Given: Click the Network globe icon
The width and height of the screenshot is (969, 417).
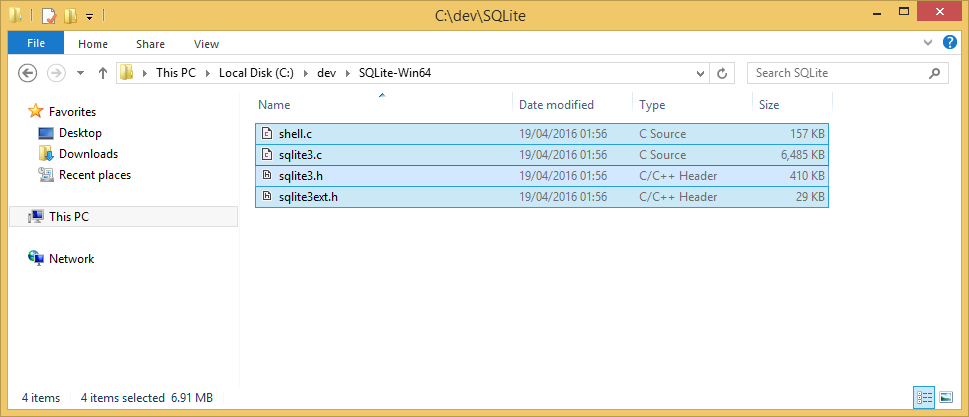Looking at the screenshot, I should click(36, 258).
